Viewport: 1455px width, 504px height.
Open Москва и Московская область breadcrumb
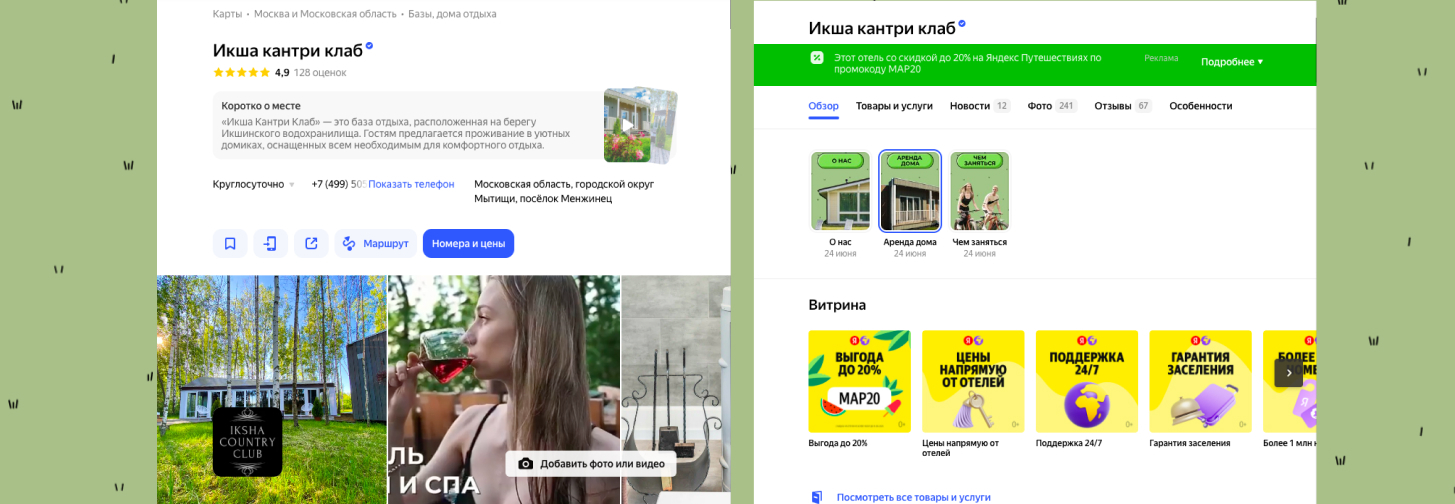tap(325, 14)
